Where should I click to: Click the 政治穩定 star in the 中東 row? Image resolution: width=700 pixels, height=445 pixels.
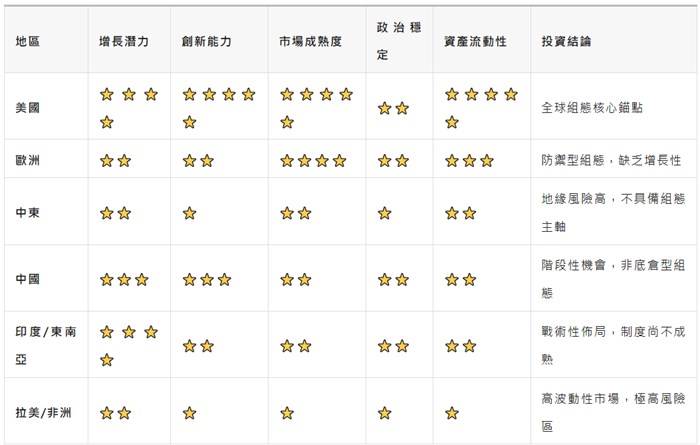385,213
